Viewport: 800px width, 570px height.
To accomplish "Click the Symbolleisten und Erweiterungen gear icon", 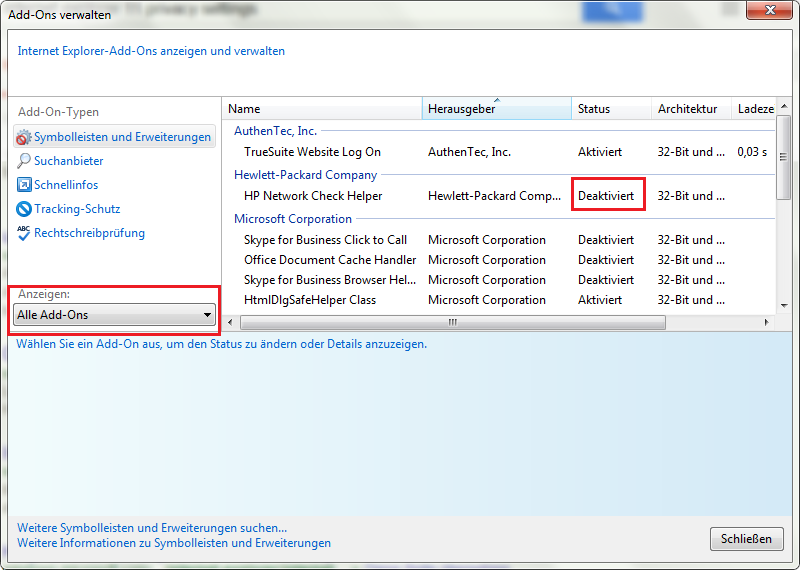I will [25, 137].
